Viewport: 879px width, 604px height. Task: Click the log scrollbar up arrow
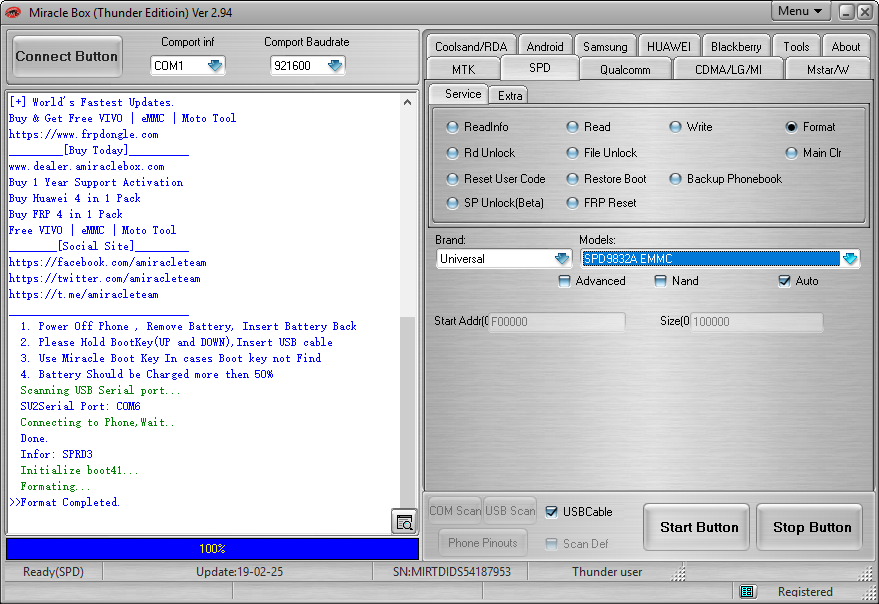tap(408, 102)
